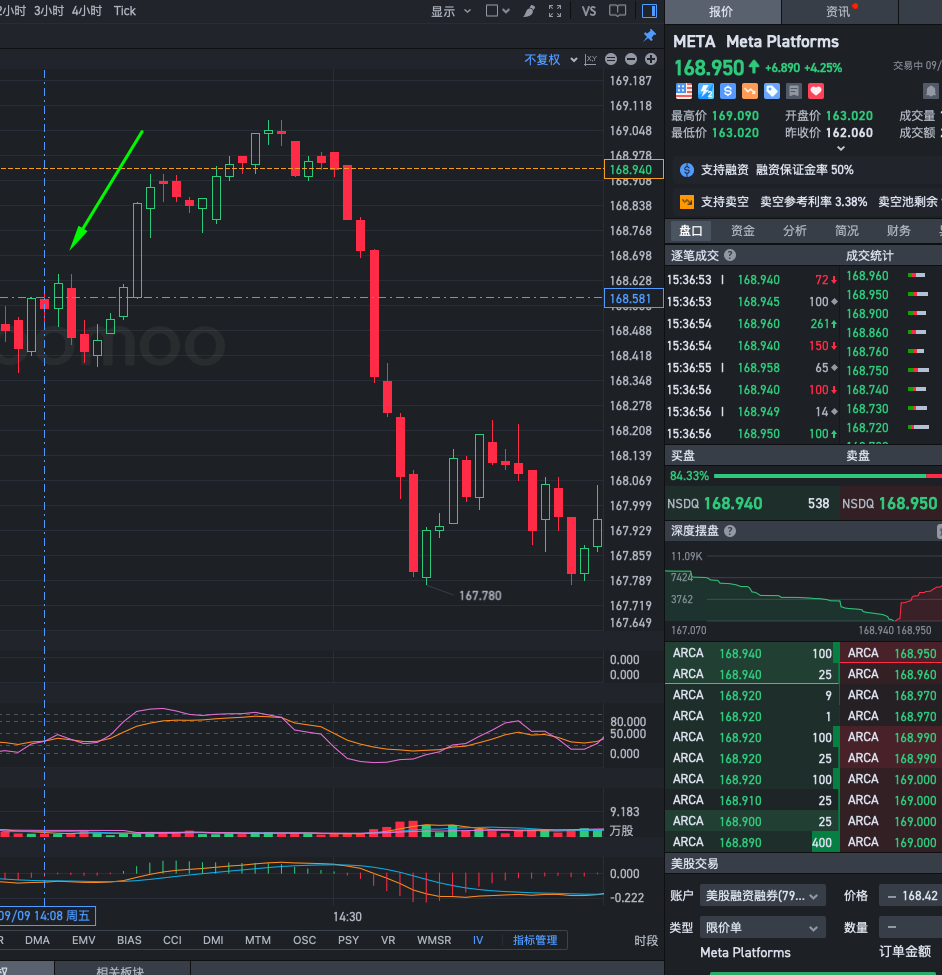Select the 分析 tab
The width and height of the screenshot is (942, 975).
795,231
